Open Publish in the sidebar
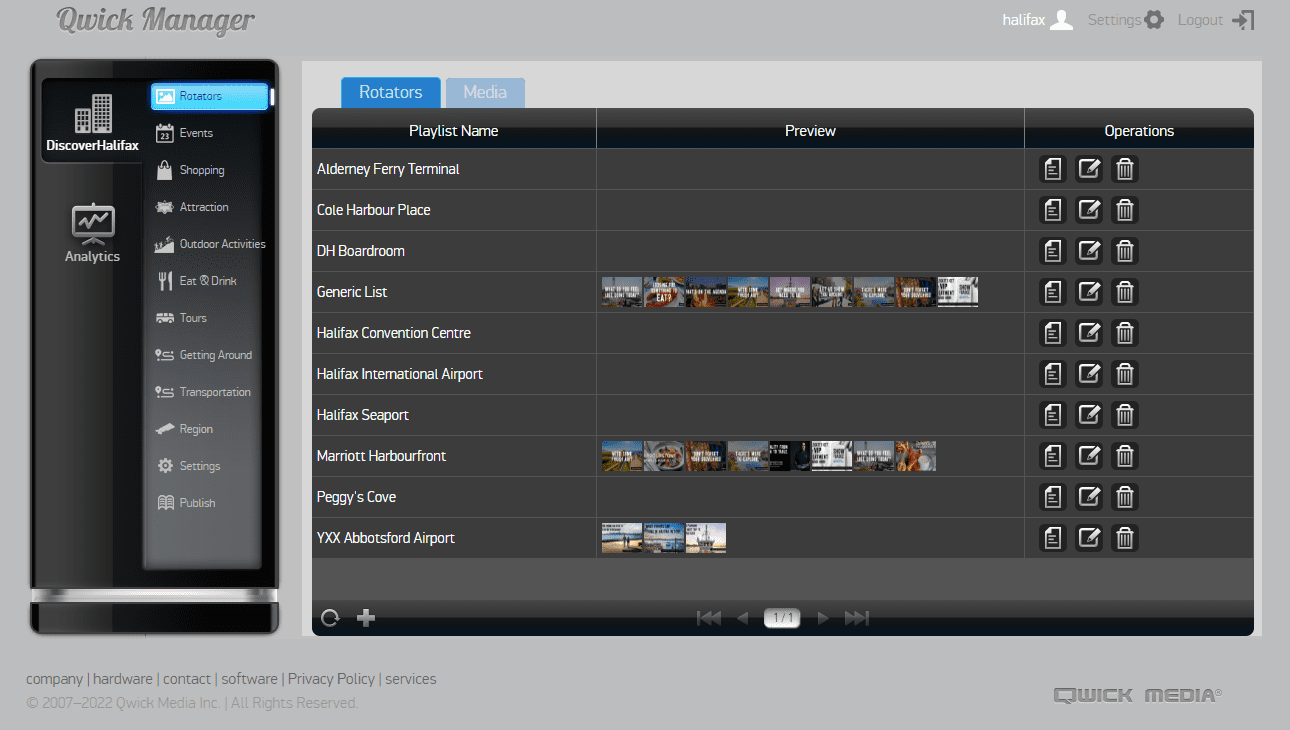Image resolution: width=1290 pixels, height=730 pixels. click(186, 503)
